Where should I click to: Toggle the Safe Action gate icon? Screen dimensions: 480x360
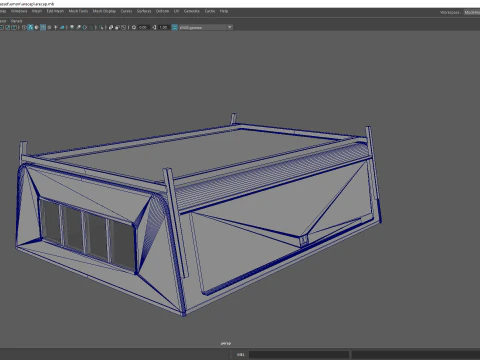[x=8, y=27]
